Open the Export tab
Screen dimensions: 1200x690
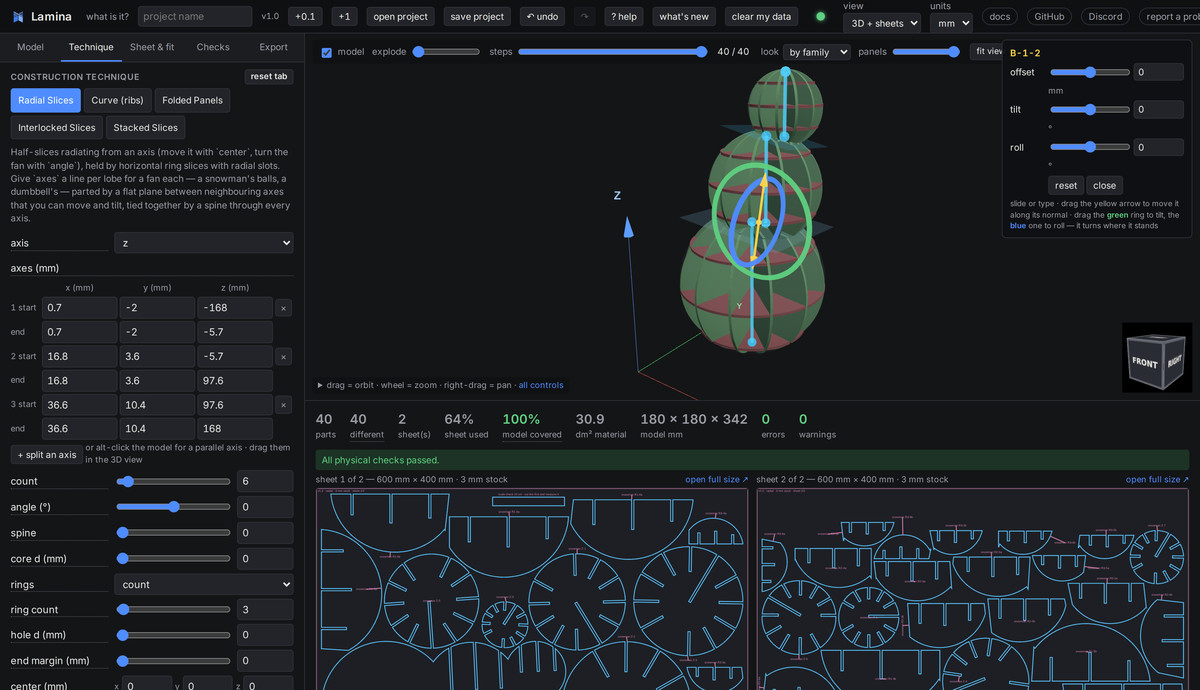pyautogui.click(x=273, y=47)
